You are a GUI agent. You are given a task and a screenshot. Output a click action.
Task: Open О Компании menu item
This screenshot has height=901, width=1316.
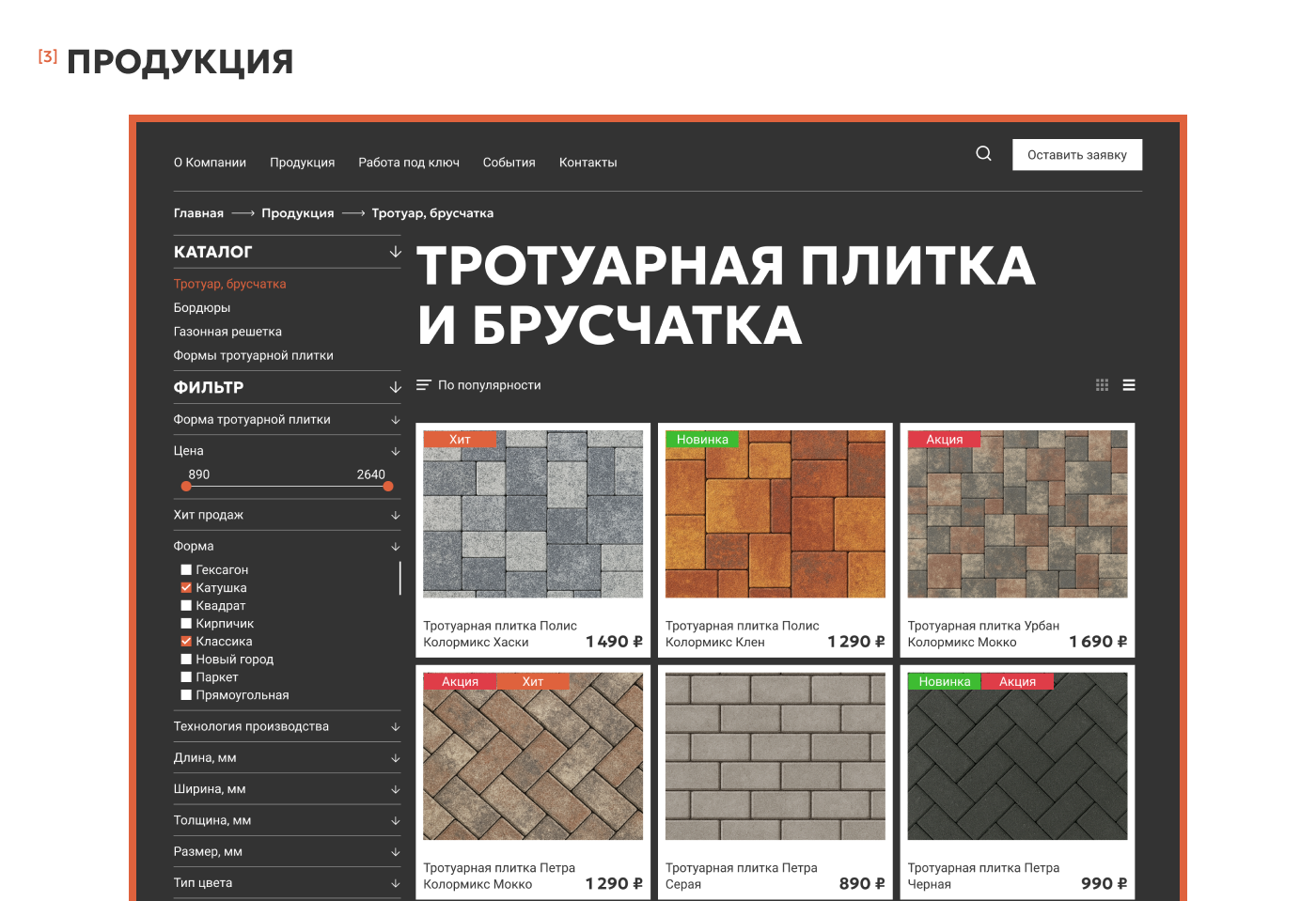click(210, 163)
